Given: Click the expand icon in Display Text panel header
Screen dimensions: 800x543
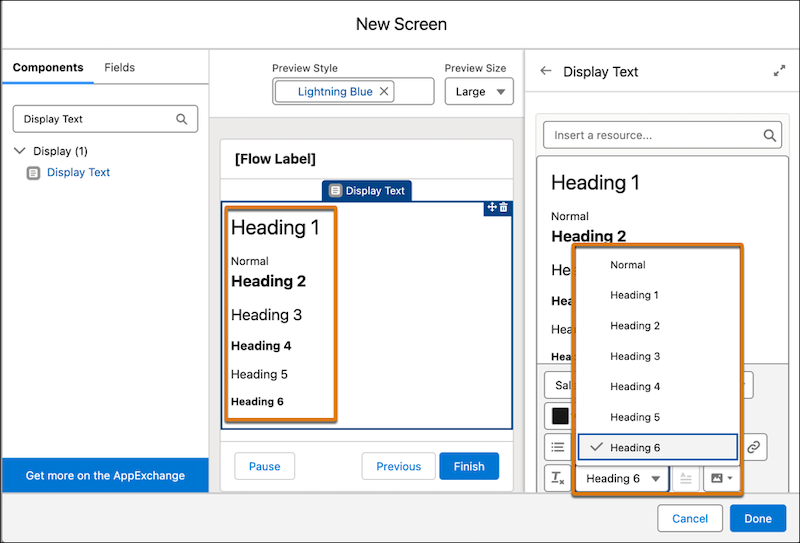Looking at the screenshot, I should click(779, 71).
